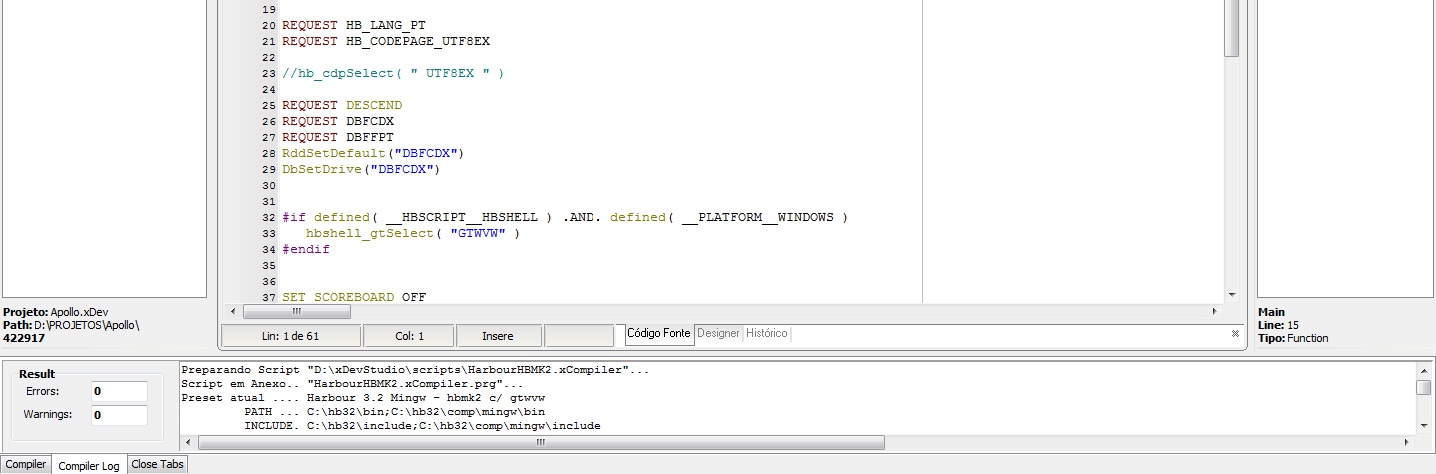1436x474 pixels.
Task: Click the Lin: 1 de 61 status cell
Action: point(290,337)
